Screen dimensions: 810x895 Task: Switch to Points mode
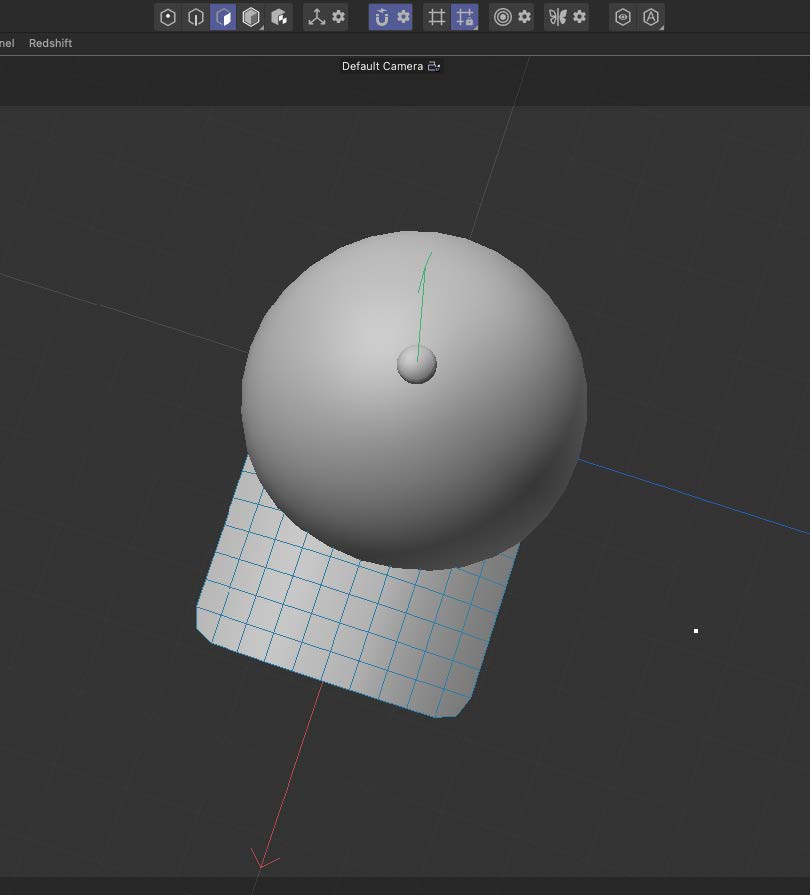click(x=168, y=17)
